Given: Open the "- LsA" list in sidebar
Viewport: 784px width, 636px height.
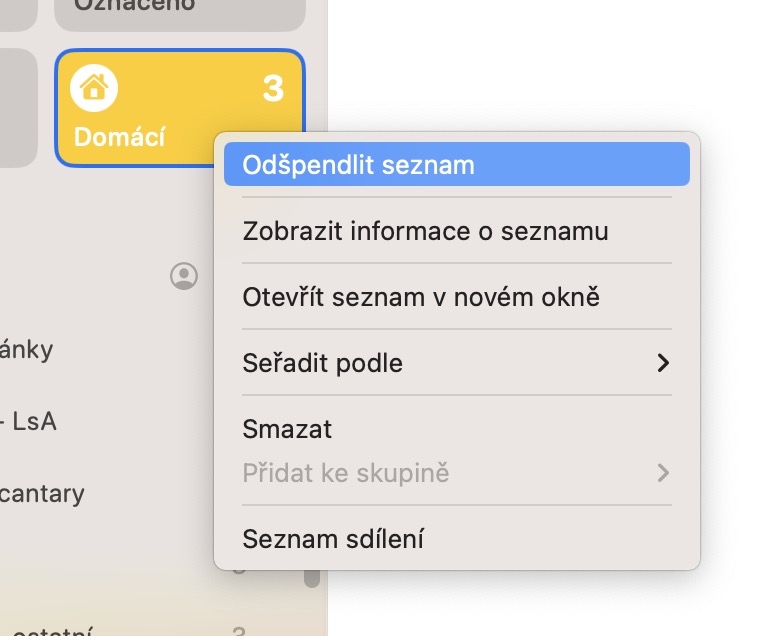Looking at the screenshot, I should pos(29,421).
